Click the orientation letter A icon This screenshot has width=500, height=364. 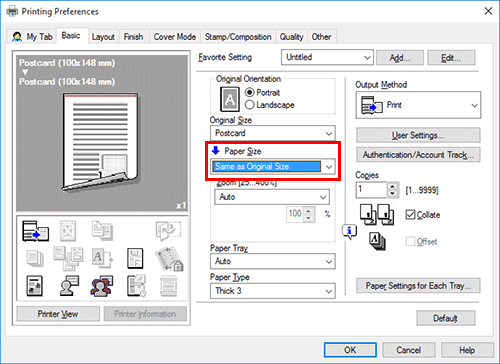(x=230, y=99)
